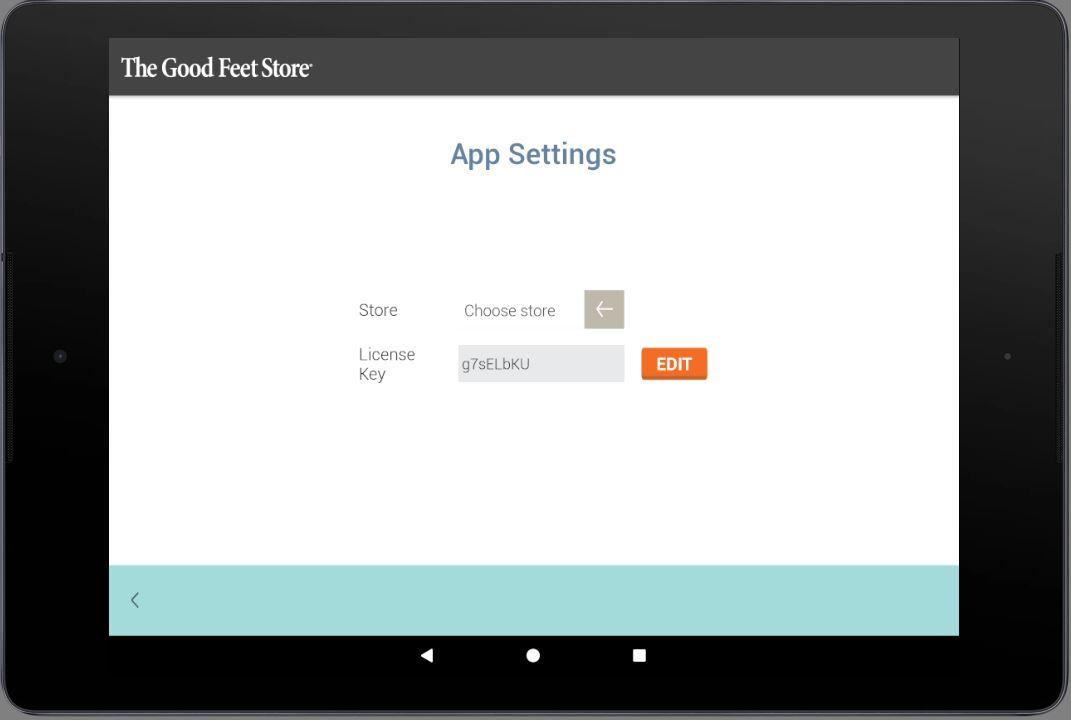Click the EDIT button for License Key
The image size is (1071, 720).
click(674, 364)
